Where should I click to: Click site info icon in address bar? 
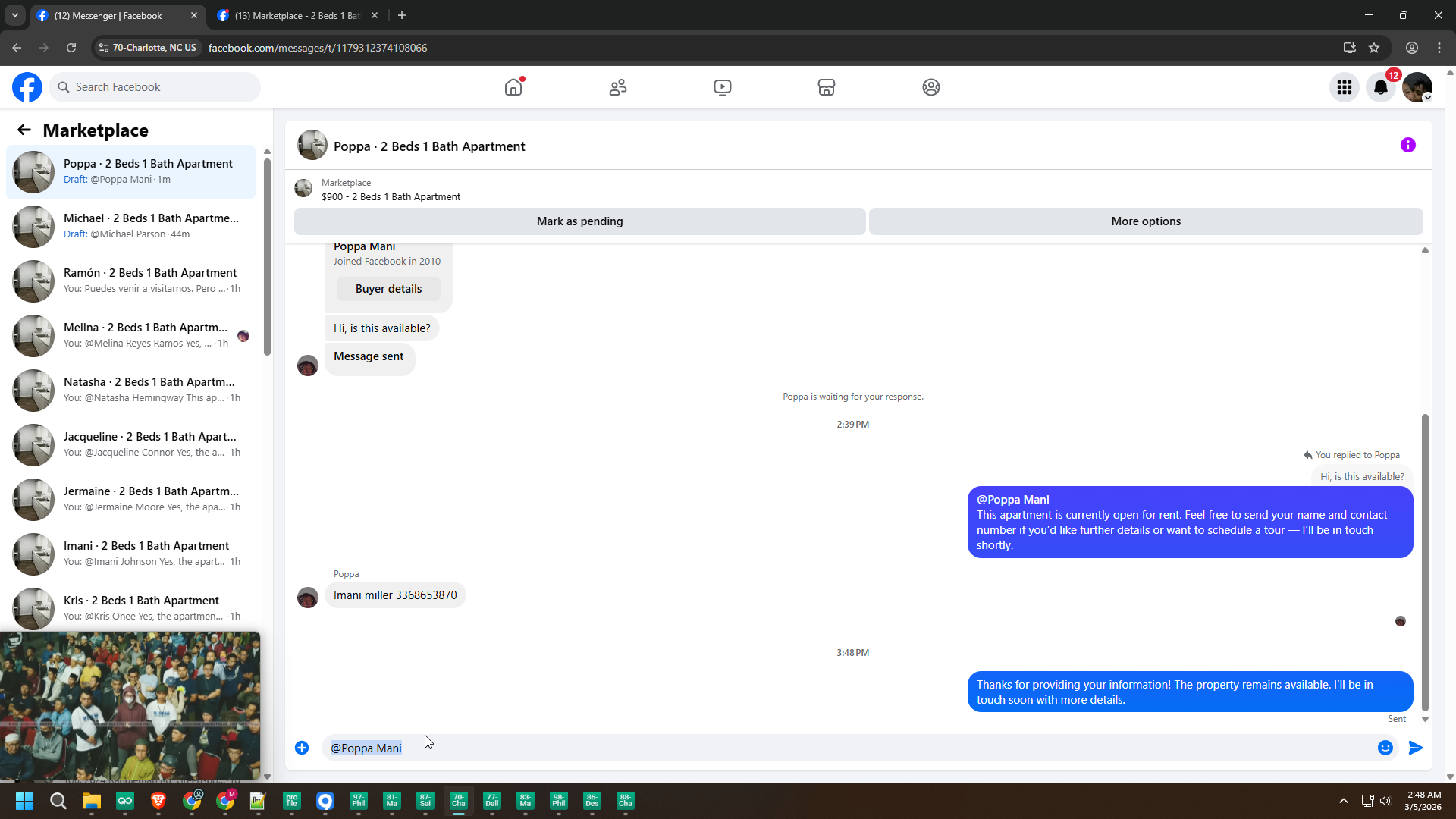[x=104, y=48]
